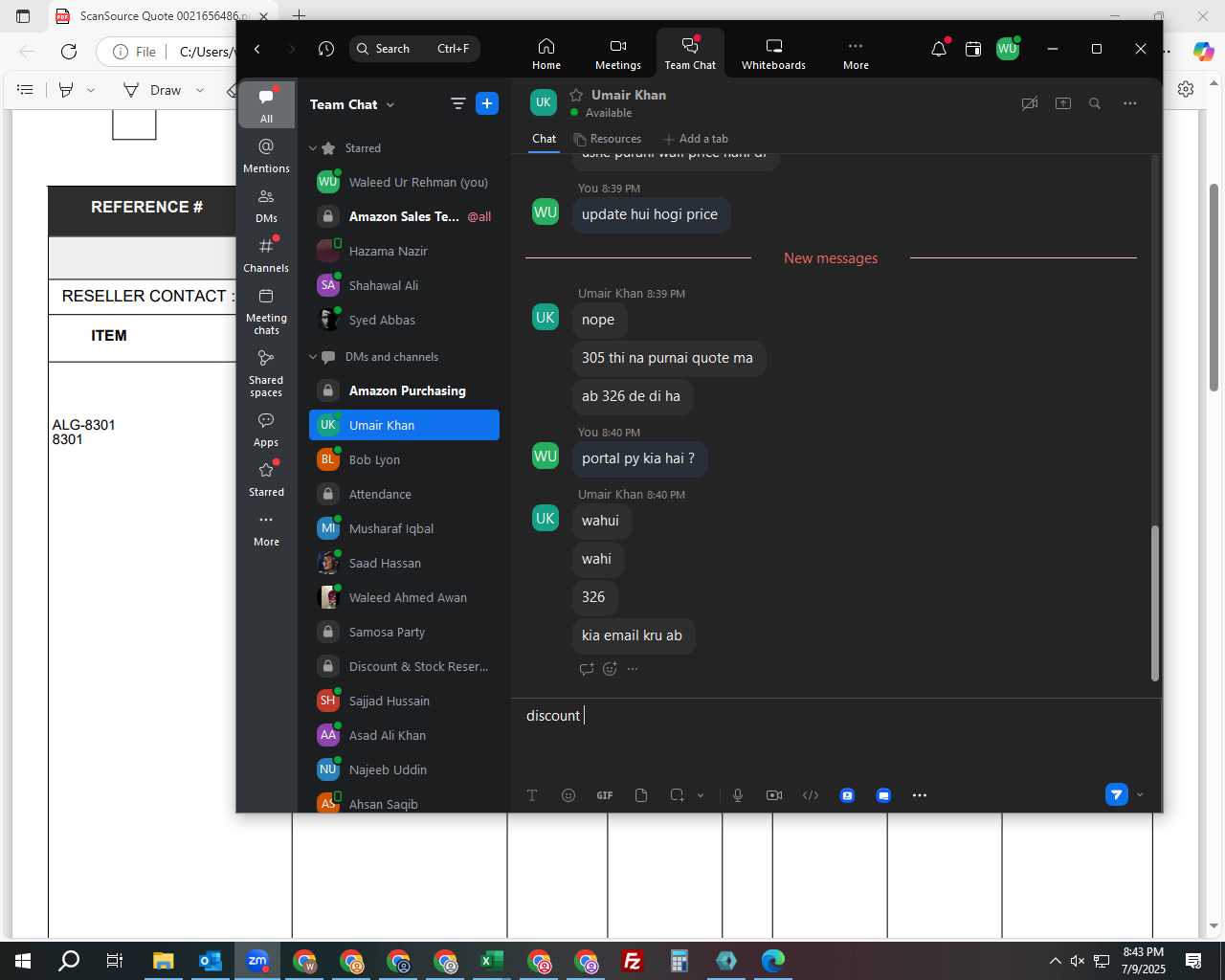Open Outlook from the taskbar

(x=211, y=961)
